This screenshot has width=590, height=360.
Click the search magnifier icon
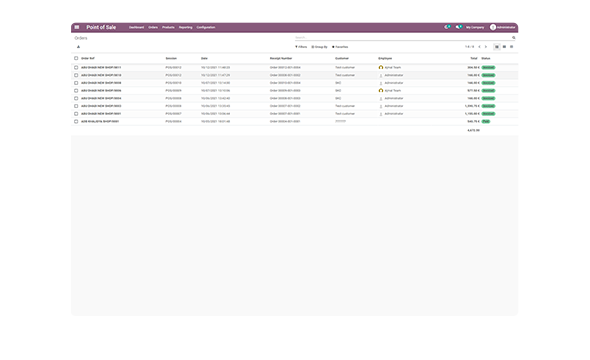(514, 38)
